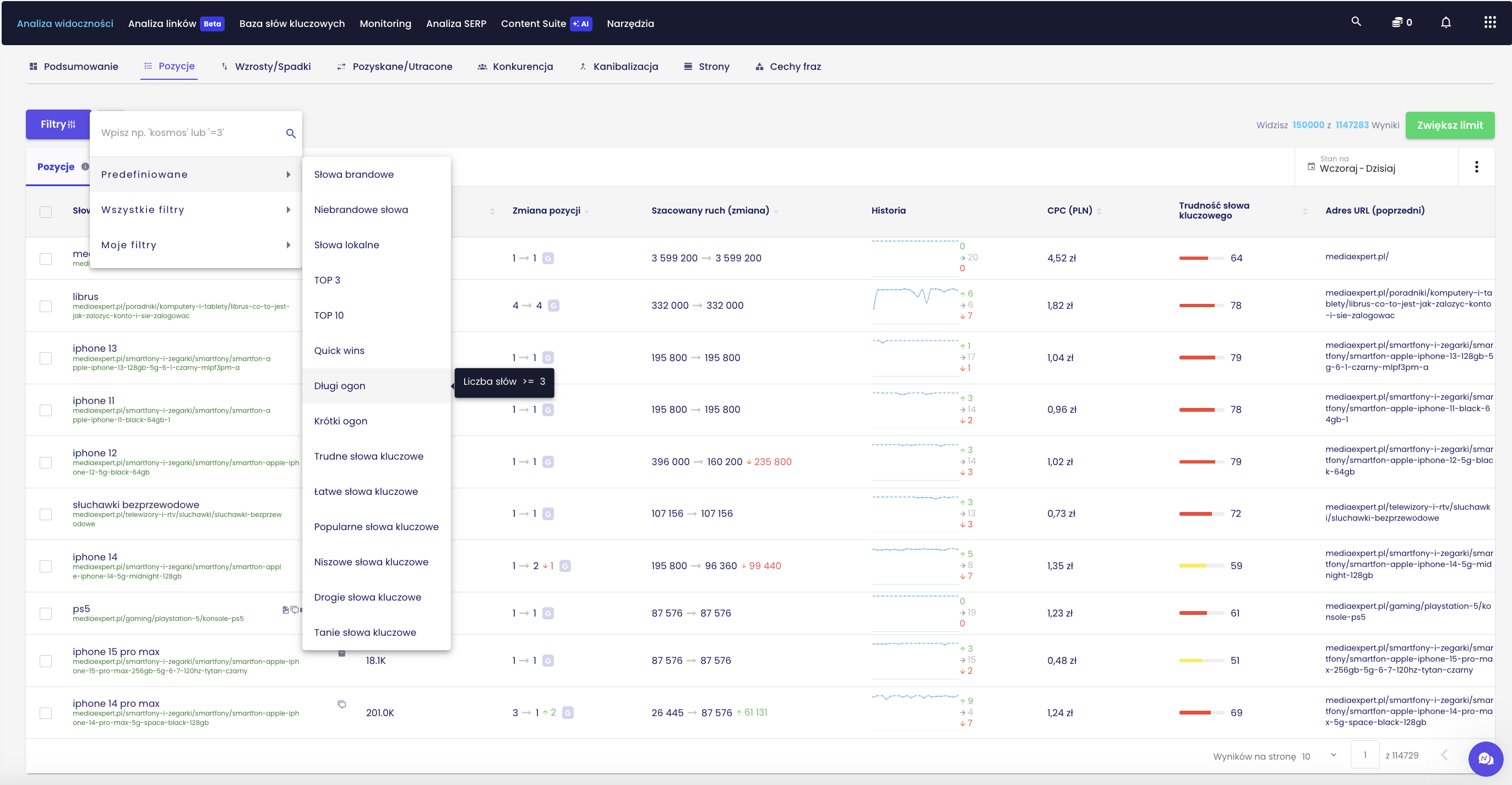This screenshot has width=1512, height=785.
Task: Check the iphone 13 row checkbox
Action: click(46, 358)
